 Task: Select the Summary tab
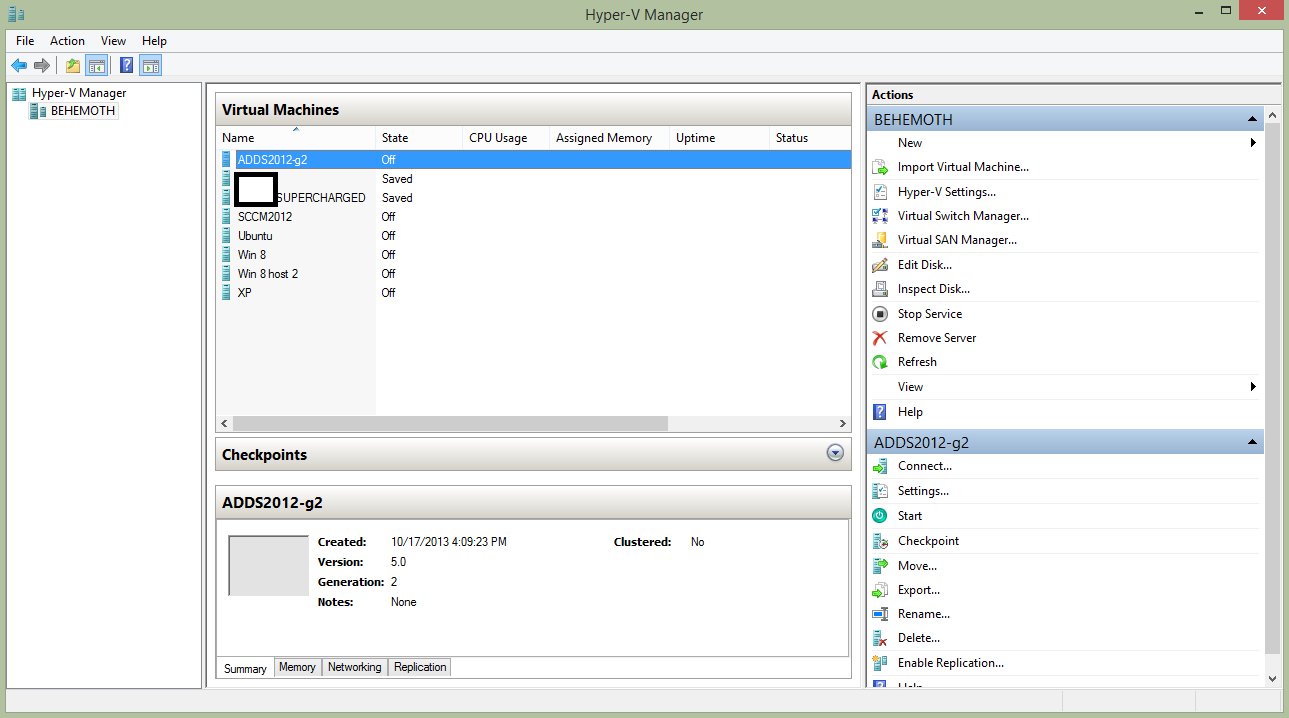tap(245, 668)
